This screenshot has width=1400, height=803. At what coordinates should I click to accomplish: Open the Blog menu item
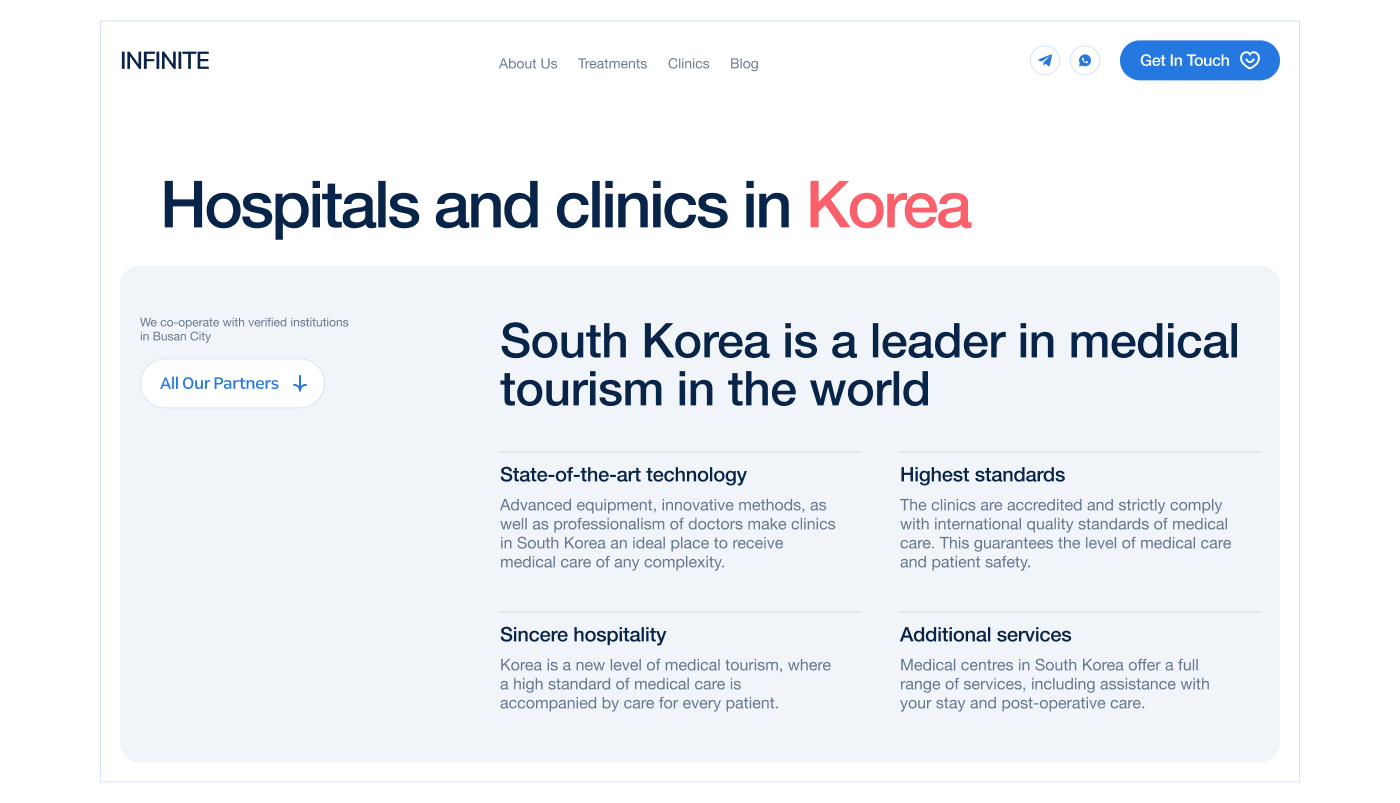point(744,63)
